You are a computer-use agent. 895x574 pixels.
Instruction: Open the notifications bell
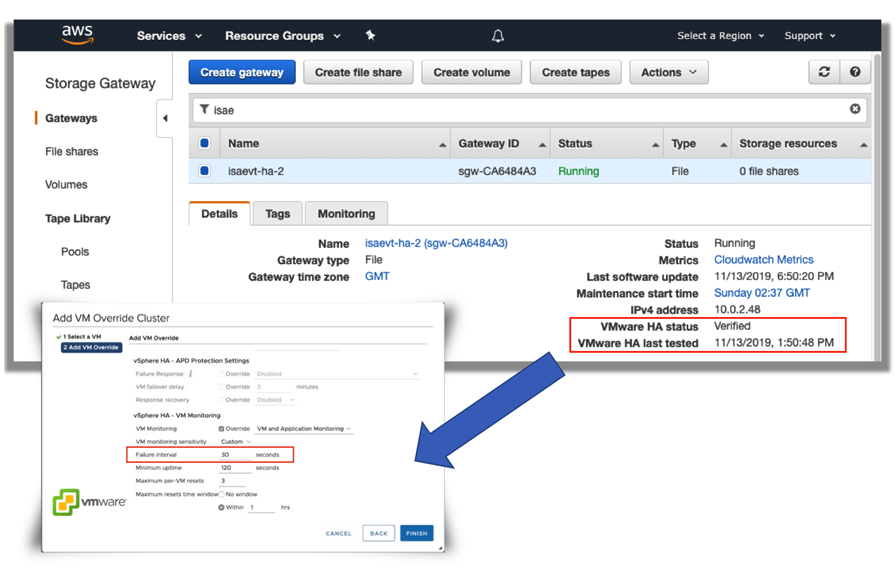coord(497,36)
